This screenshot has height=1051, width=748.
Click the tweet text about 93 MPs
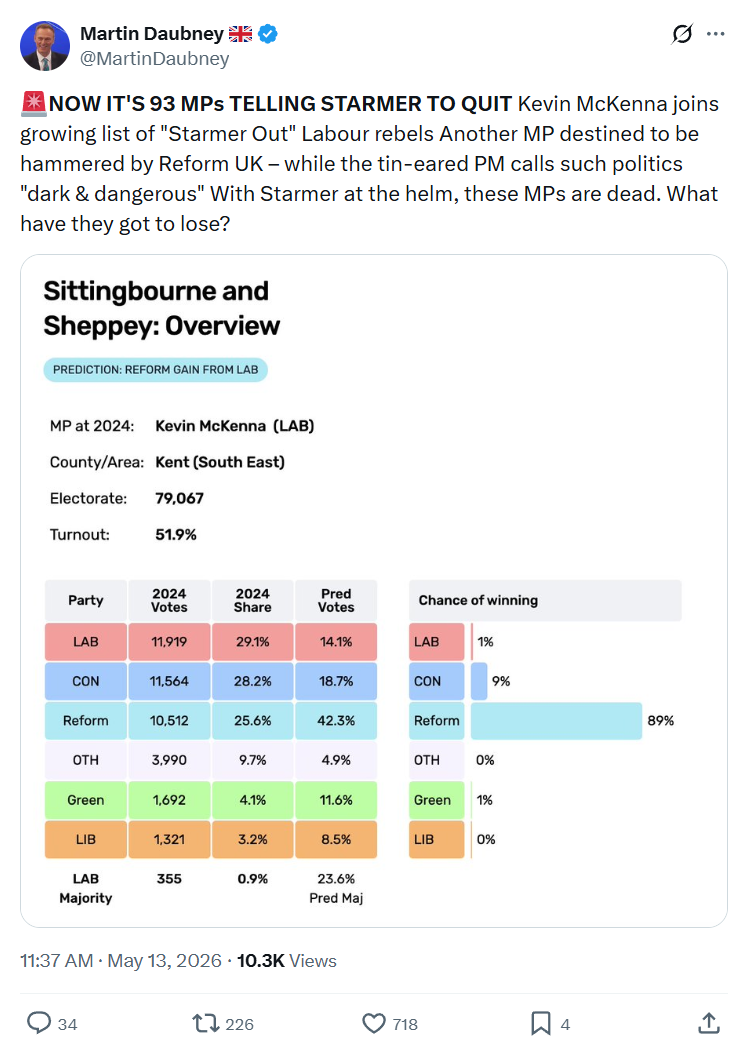[369, 163]
